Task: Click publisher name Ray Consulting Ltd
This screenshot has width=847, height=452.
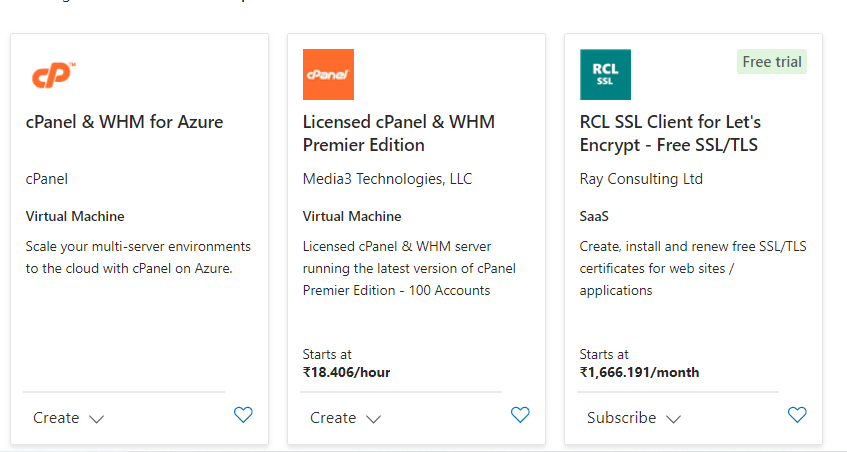Action: [641, 179]
